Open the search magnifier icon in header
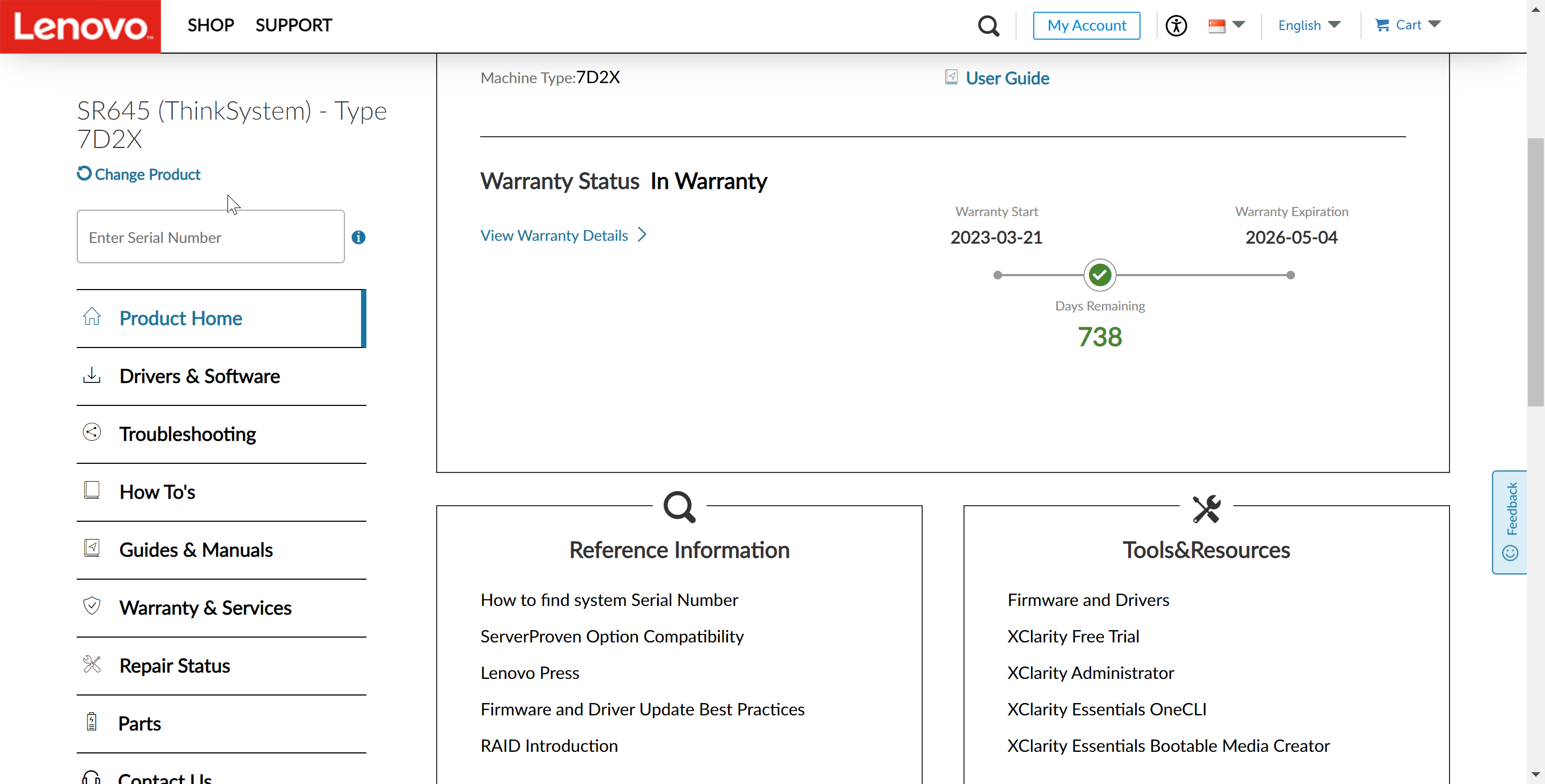Viewport: 1545px width, 784px height. click(988, 26)
